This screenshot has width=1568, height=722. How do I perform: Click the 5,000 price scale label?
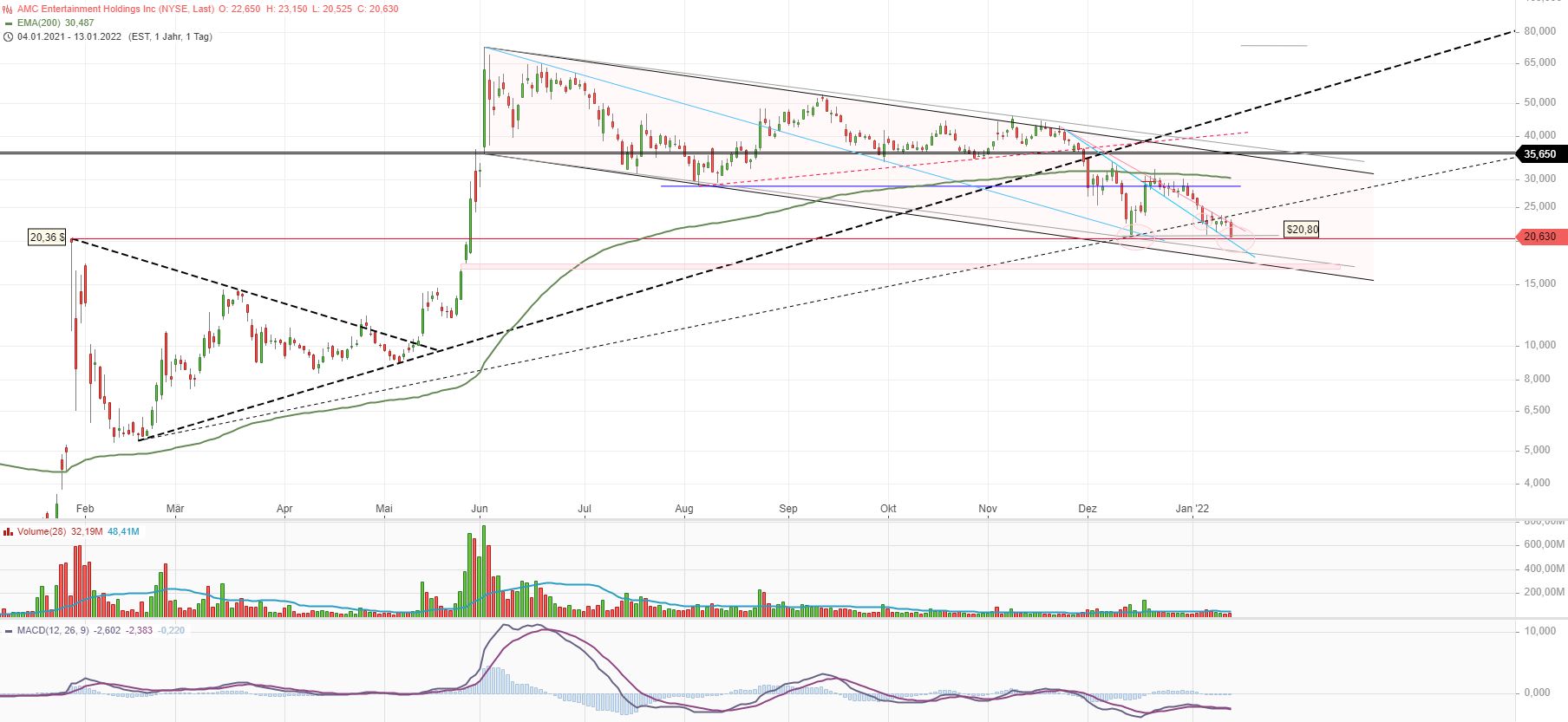1537,450
